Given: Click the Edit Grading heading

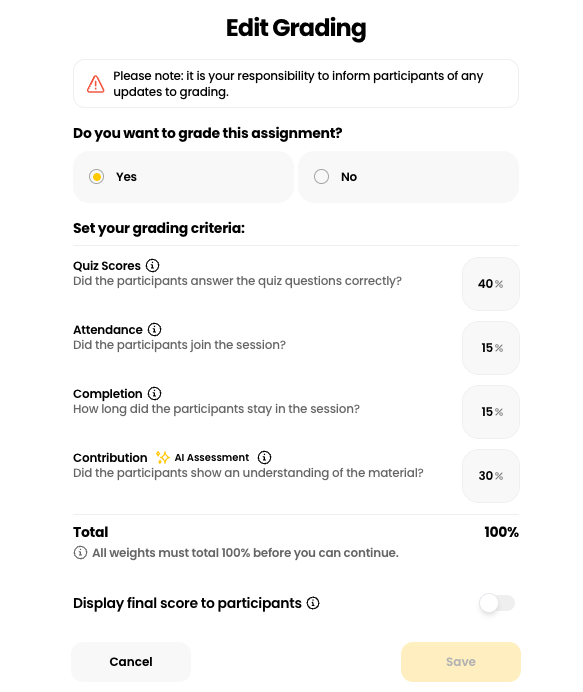Looking at the screenshot, I should (296, 28).
